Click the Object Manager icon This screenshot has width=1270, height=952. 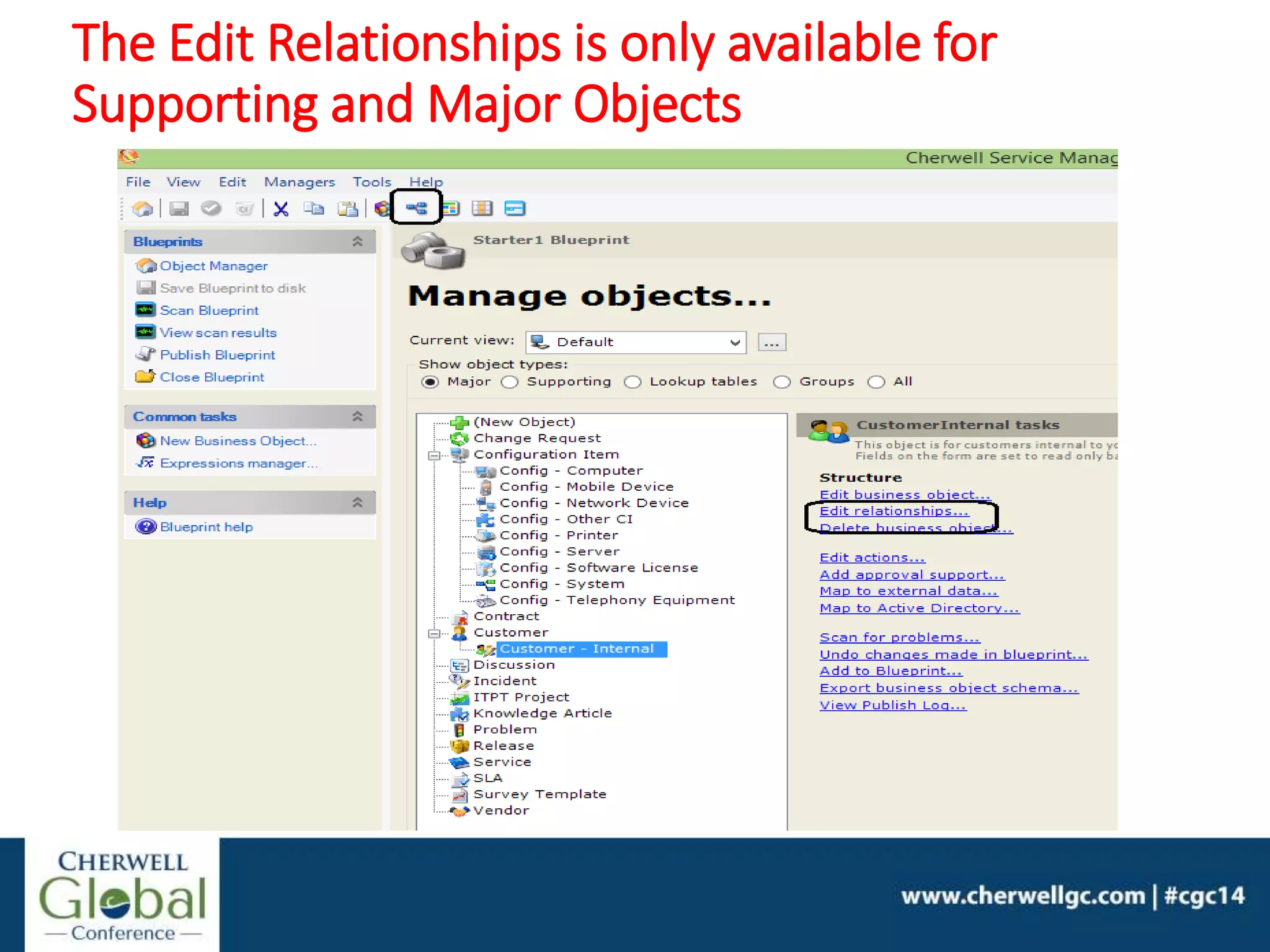click(146, 266)
